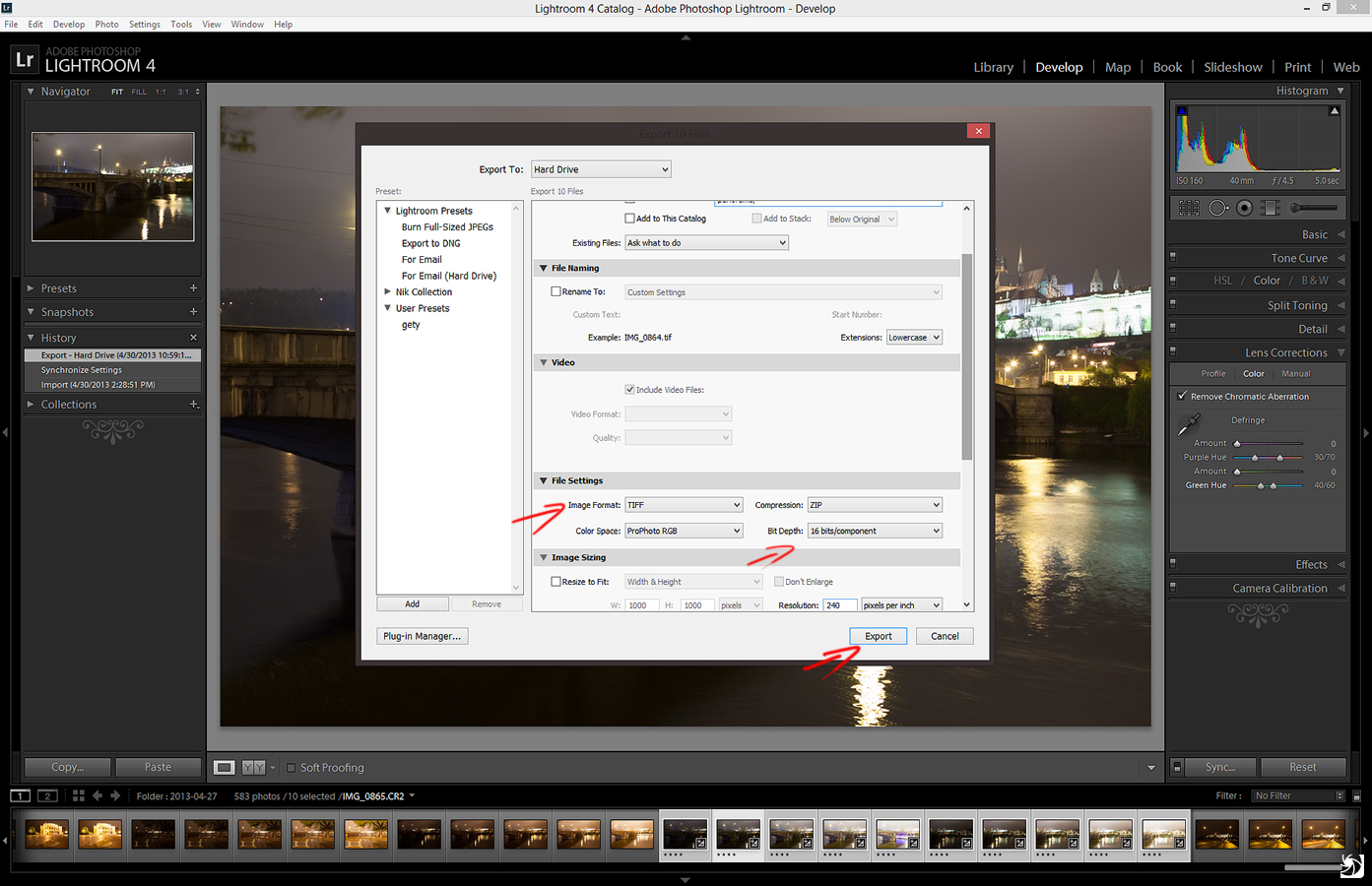This screenshot has height=886, width=1372.
Task: Toggle highlight clipping indicator in Histogram
Action: point(1335,110)
